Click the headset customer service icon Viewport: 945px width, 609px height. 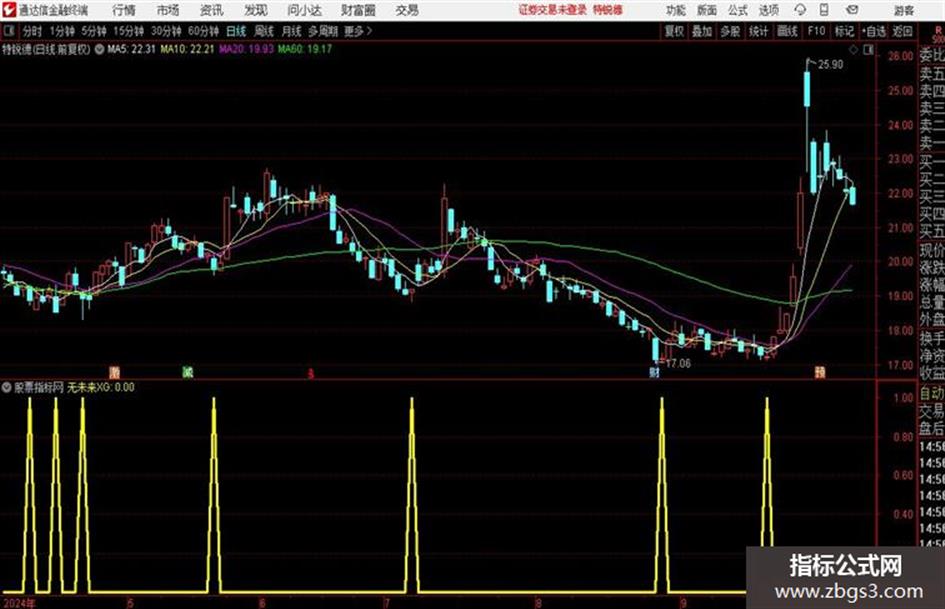point(800,10)
